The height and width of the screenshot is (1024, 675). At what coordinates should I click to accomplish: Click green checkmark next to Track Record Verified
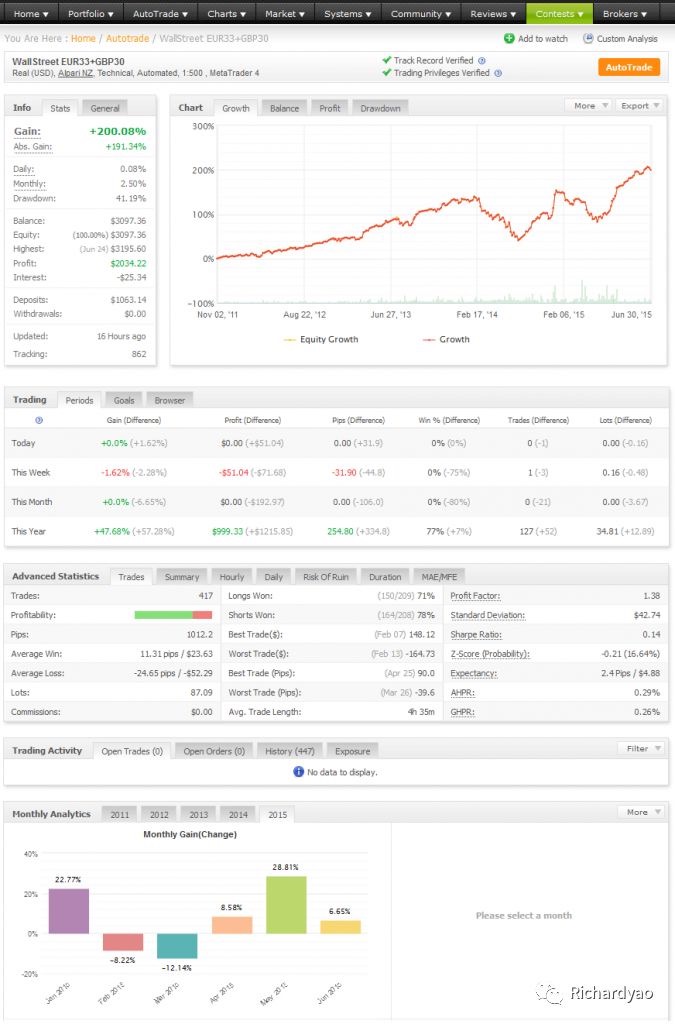(387, 61)
